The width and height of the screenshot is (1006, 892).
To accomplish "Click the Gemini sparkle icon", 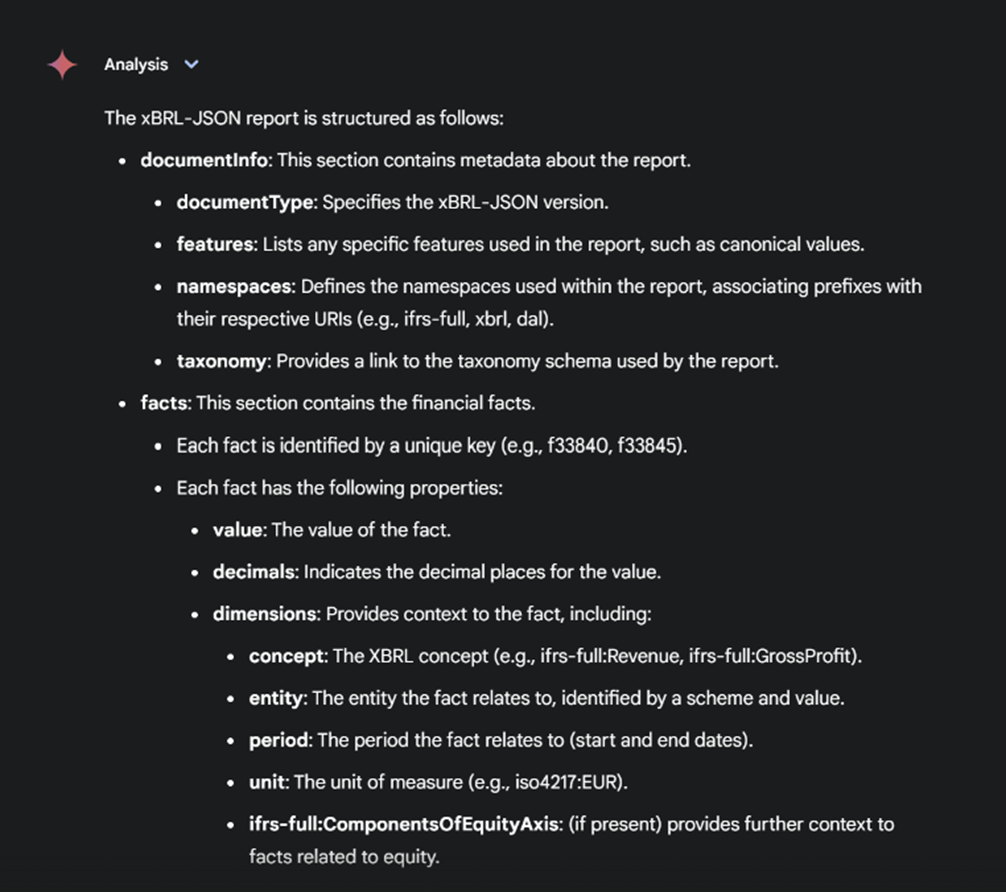I will [62, 65].
